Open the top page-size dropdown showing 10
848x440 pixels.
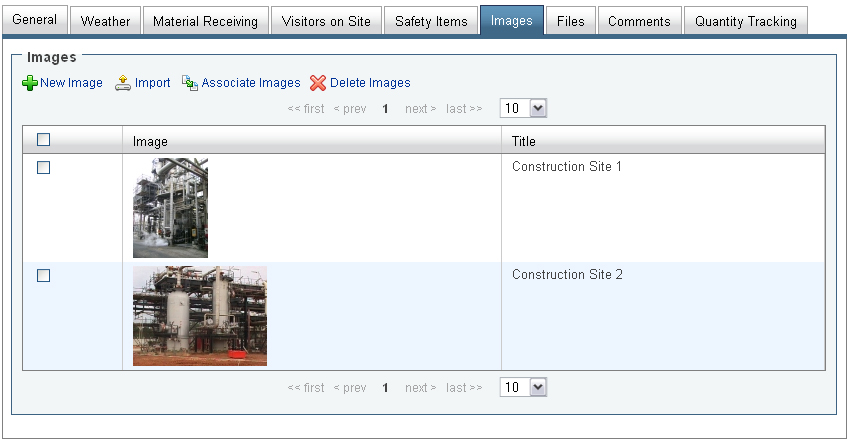(523, 108)
